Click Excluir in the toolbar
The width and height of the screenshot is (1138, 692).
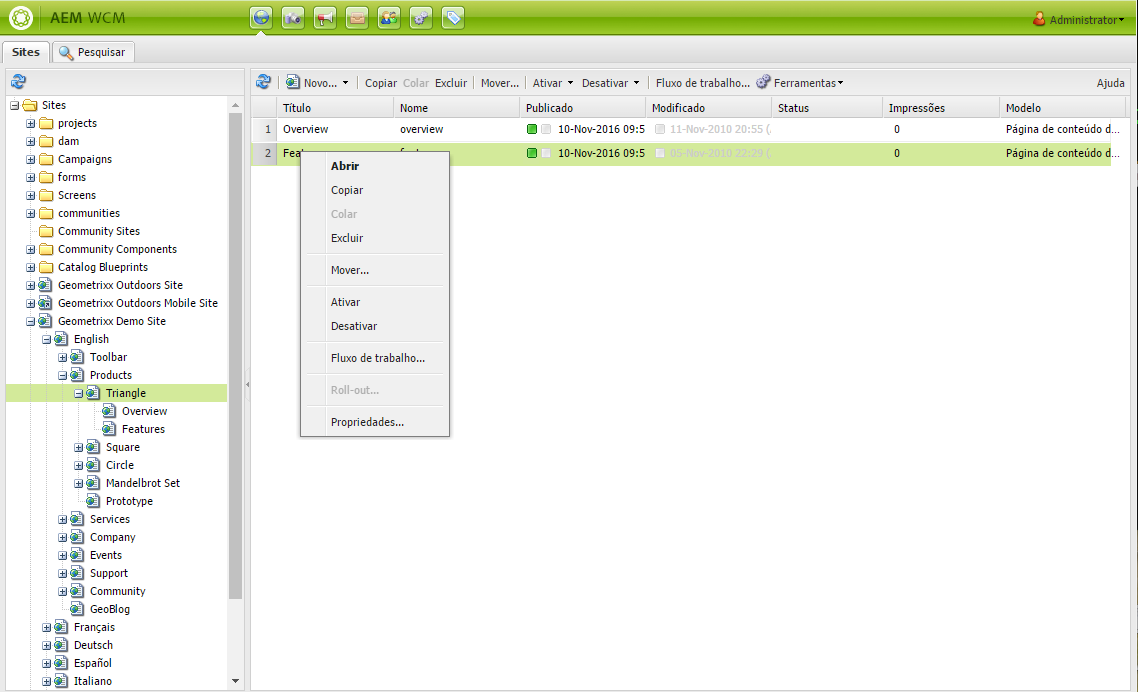[x=451, y=83]
